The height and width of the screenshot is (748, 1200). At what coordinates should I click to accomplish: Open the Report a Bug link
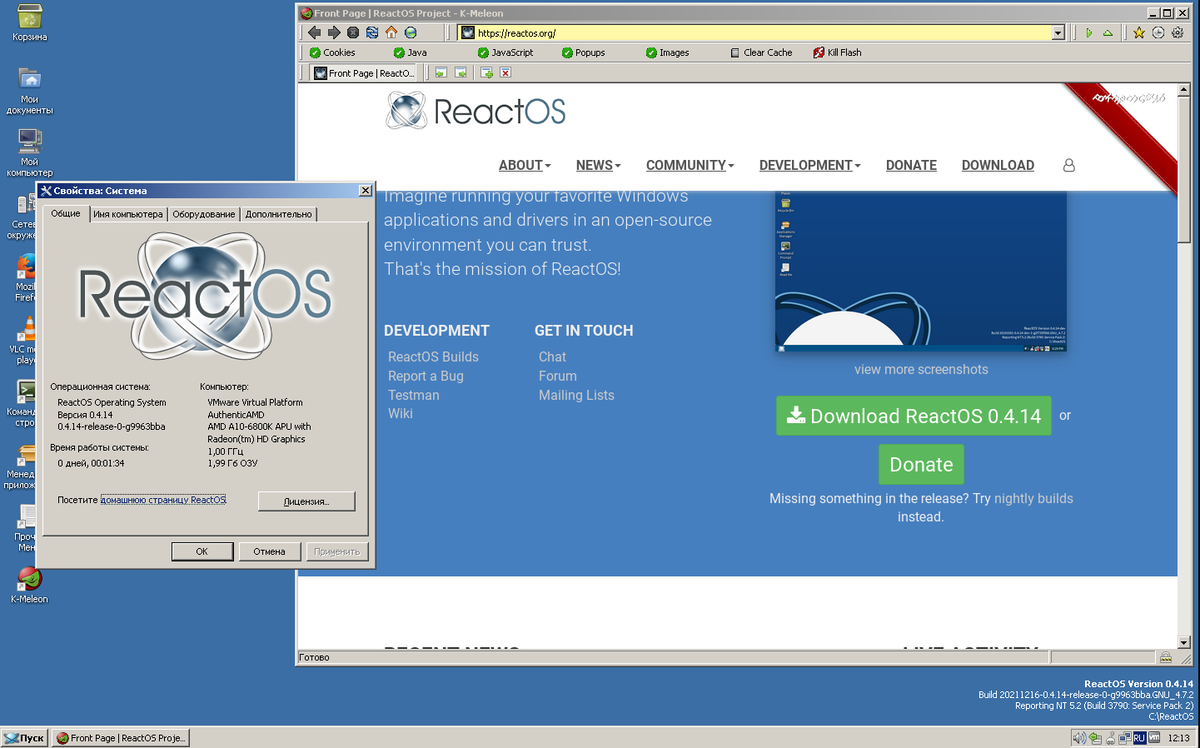[426, 376]
